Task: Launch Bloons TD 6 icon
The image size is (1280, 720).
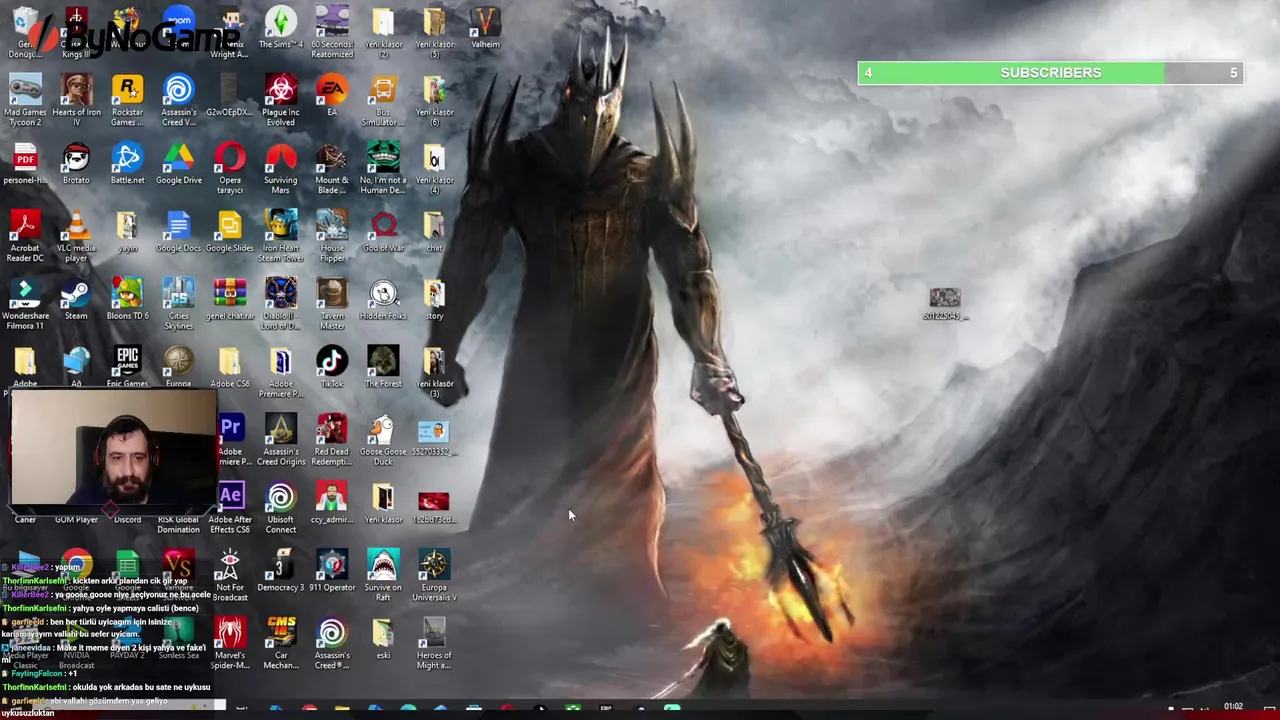Action: click(x=127, y=300)
